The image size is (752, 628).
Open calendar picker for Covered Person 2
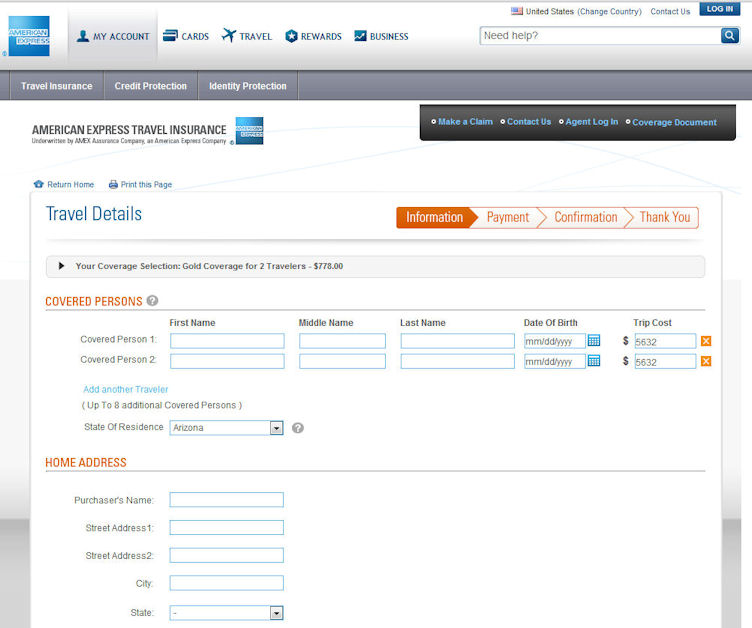594,361
